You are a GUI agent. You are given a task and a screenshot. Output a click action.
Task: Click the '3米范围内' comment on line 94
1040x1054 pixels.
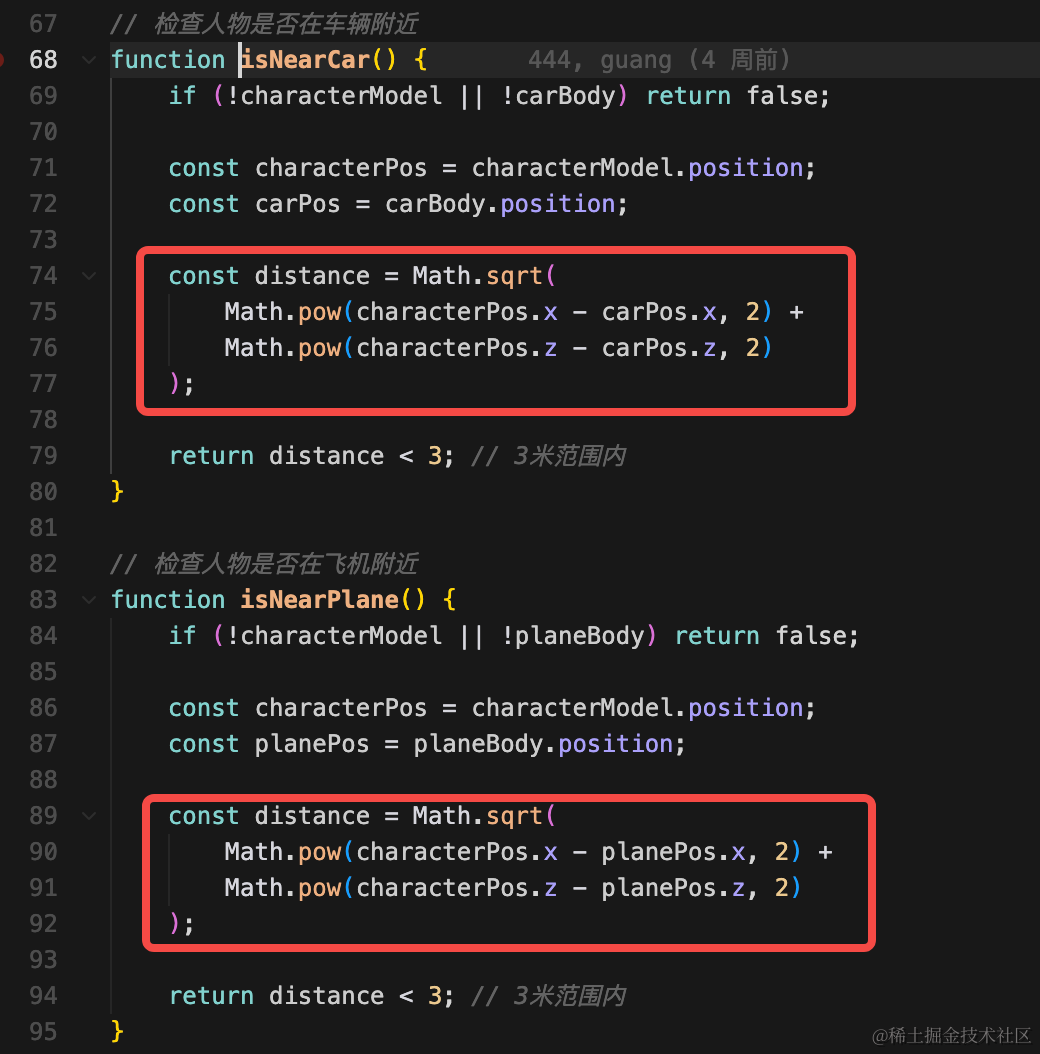point(569,996)
